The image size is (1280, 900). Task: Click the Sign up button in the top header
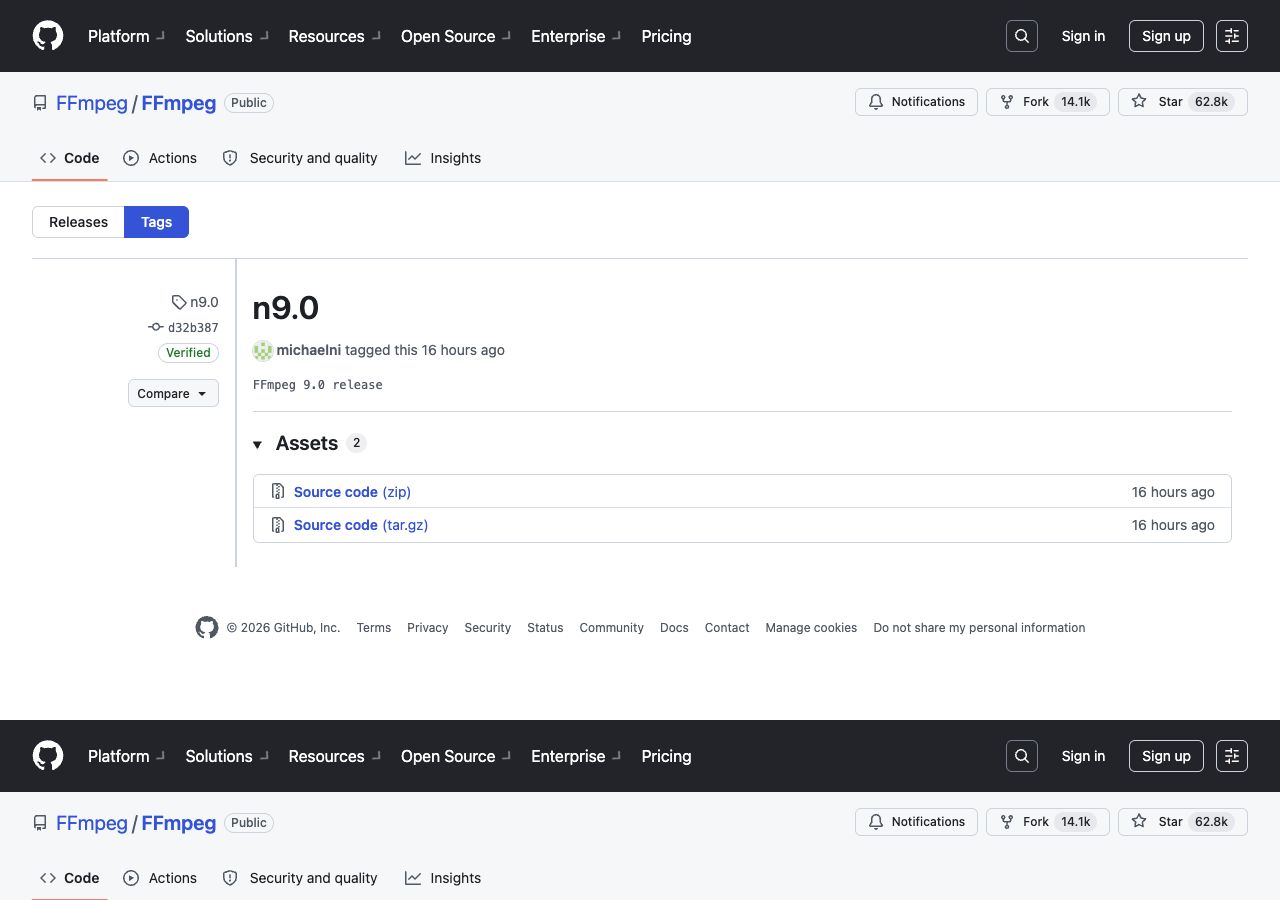click(1166, 36)
